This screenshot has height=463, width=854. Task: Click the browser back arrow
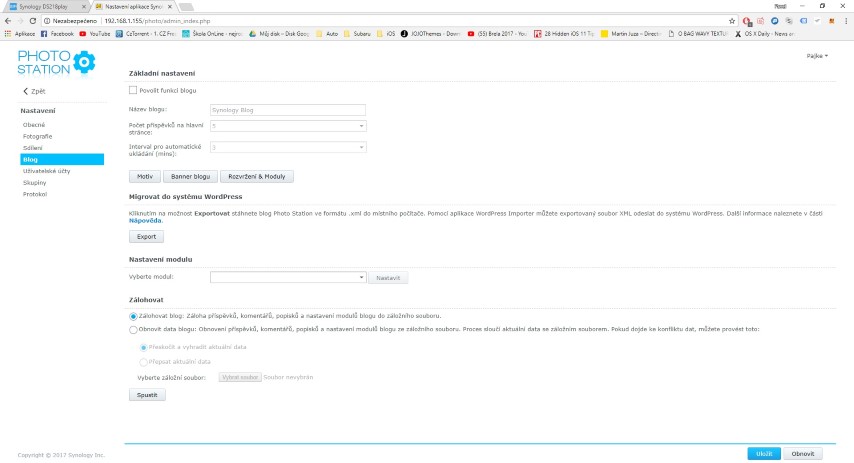(x=8, y=21)
